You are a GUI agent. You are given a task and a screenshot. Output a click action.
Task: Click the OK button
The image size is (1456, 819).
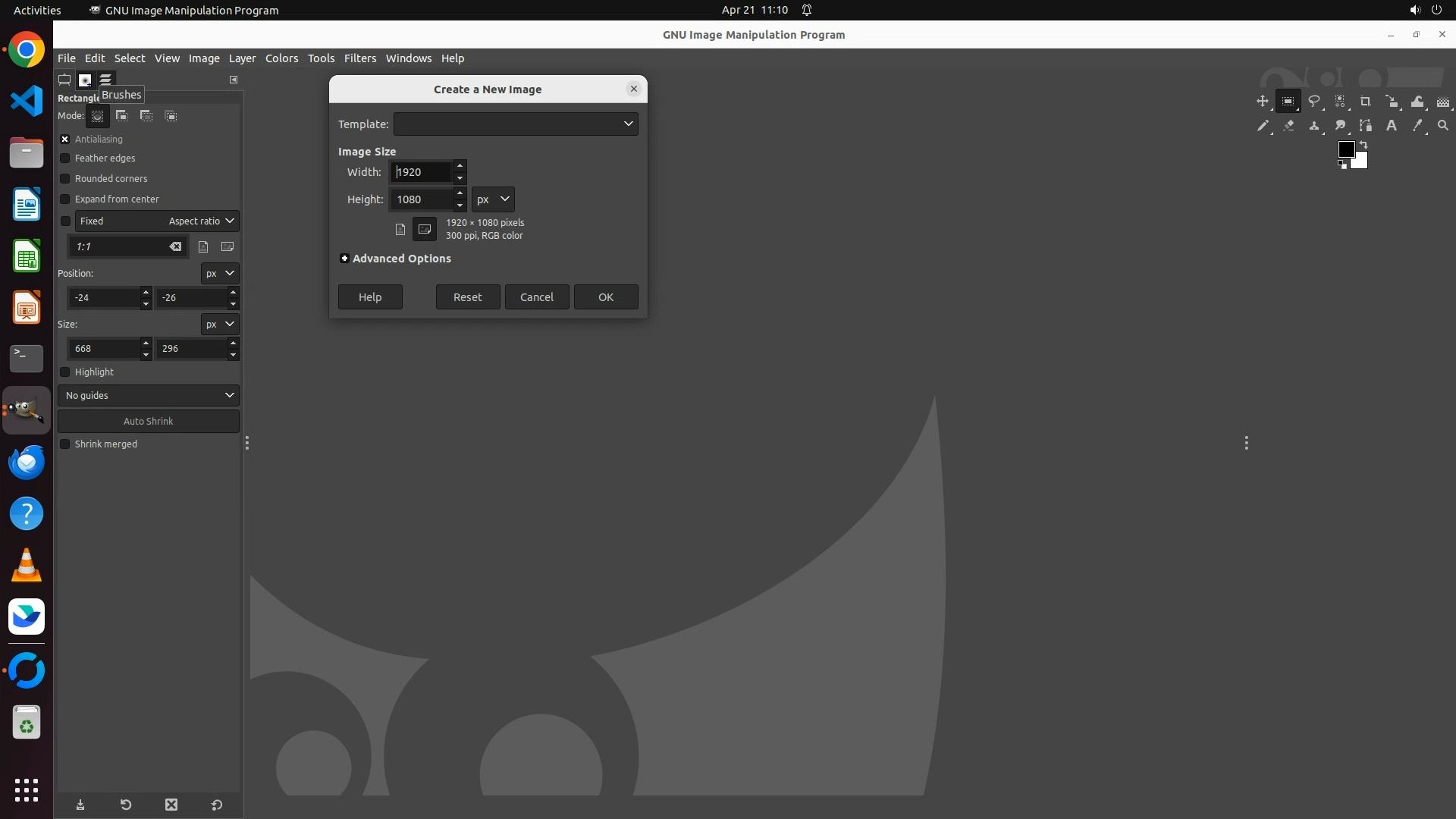pyautogui.click(x=605, y=297)
